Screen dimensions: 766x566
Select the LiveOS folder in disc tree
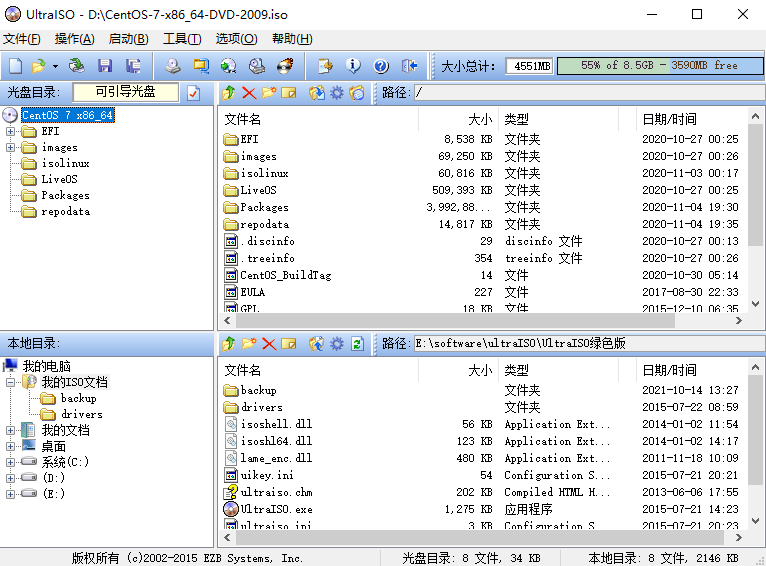point(59,179)
